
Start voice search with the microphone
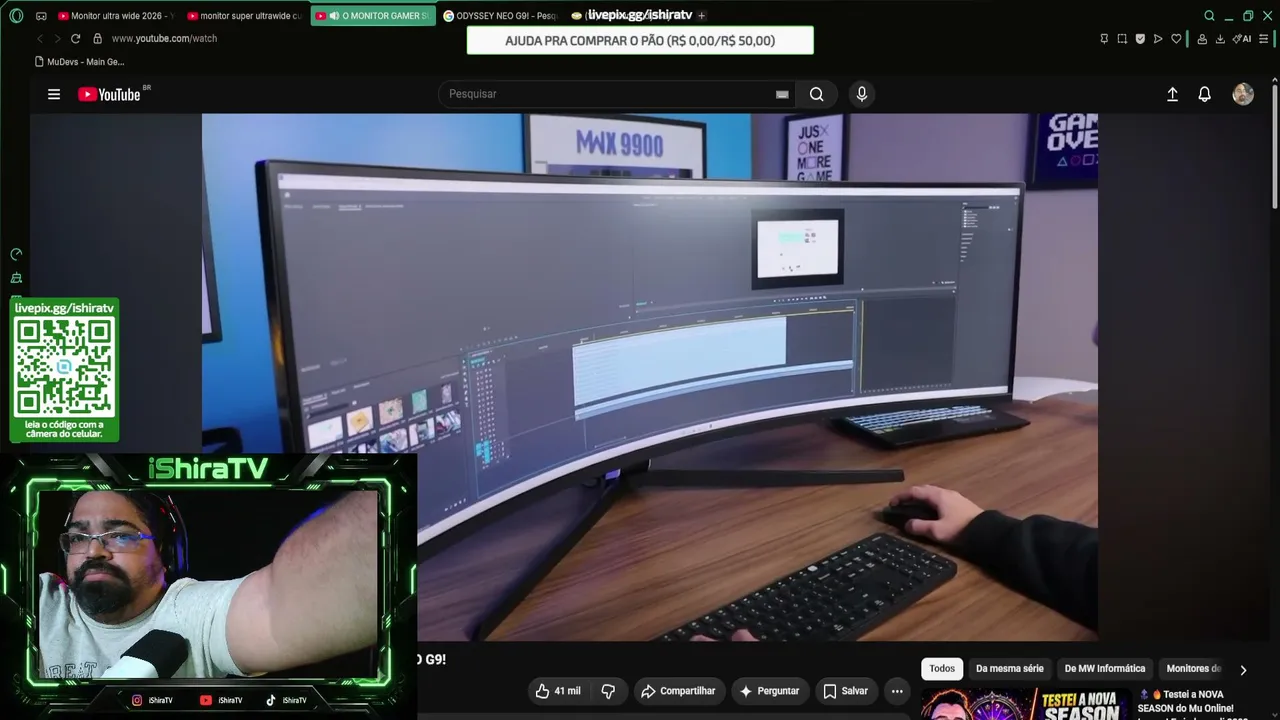[862, 94]
